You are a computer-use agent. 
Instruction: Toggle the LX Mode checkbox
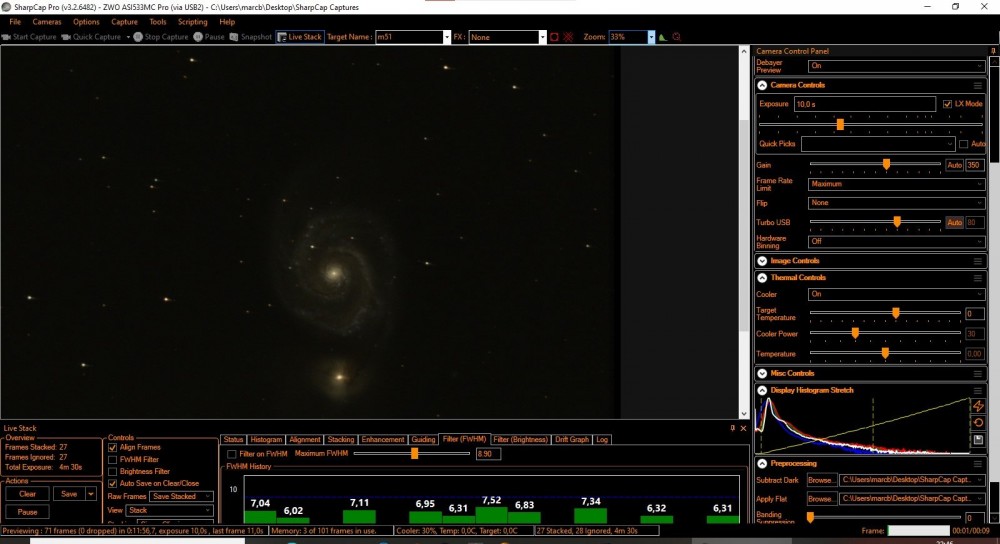click(947, 104)
